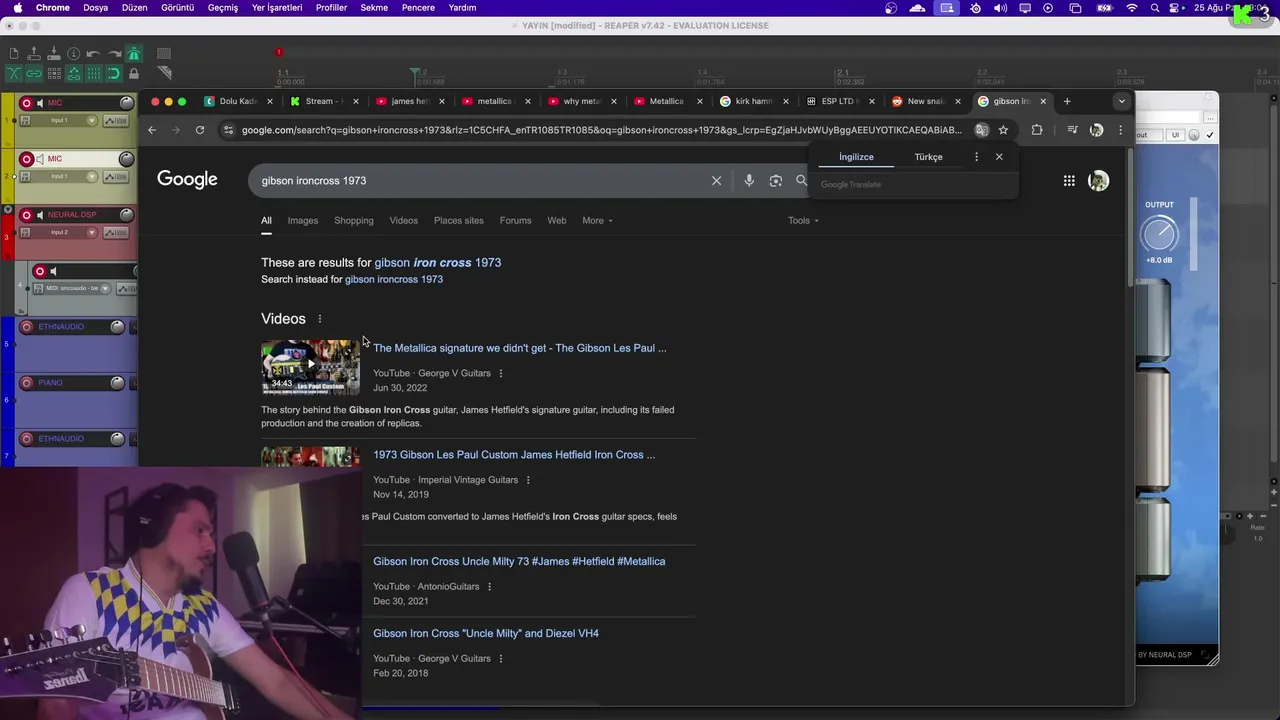Open the Input 2 dropdown on NEURAL DSP track
This screenshot has height=720, width=1280.
[92, 232]
